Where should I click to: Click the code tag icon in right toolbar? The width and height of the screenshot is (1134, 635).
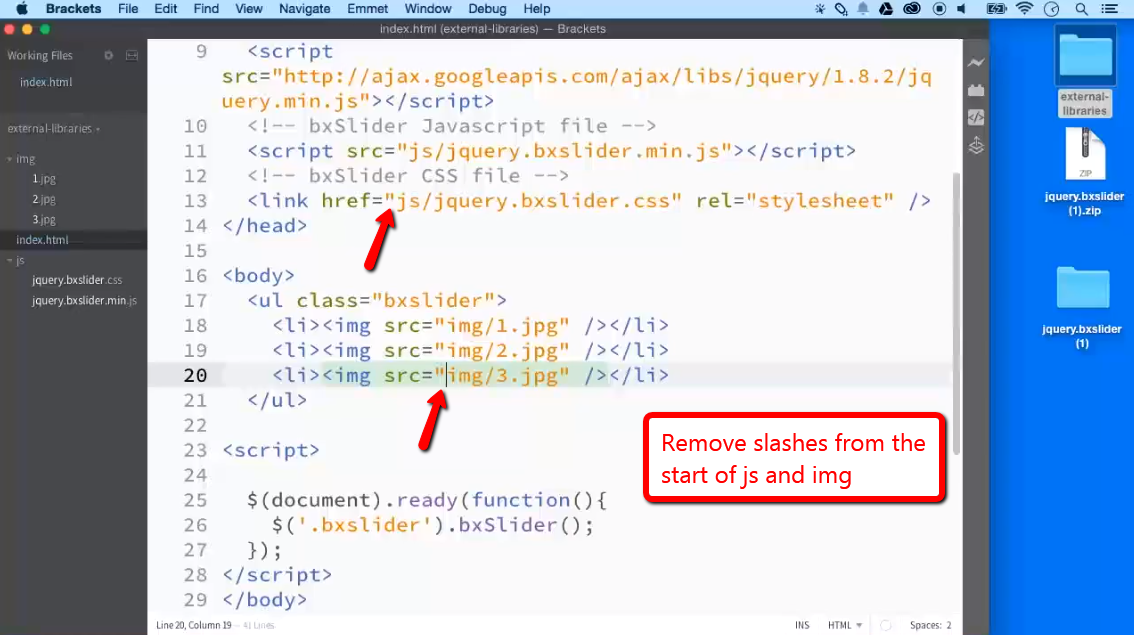[976, 117]
